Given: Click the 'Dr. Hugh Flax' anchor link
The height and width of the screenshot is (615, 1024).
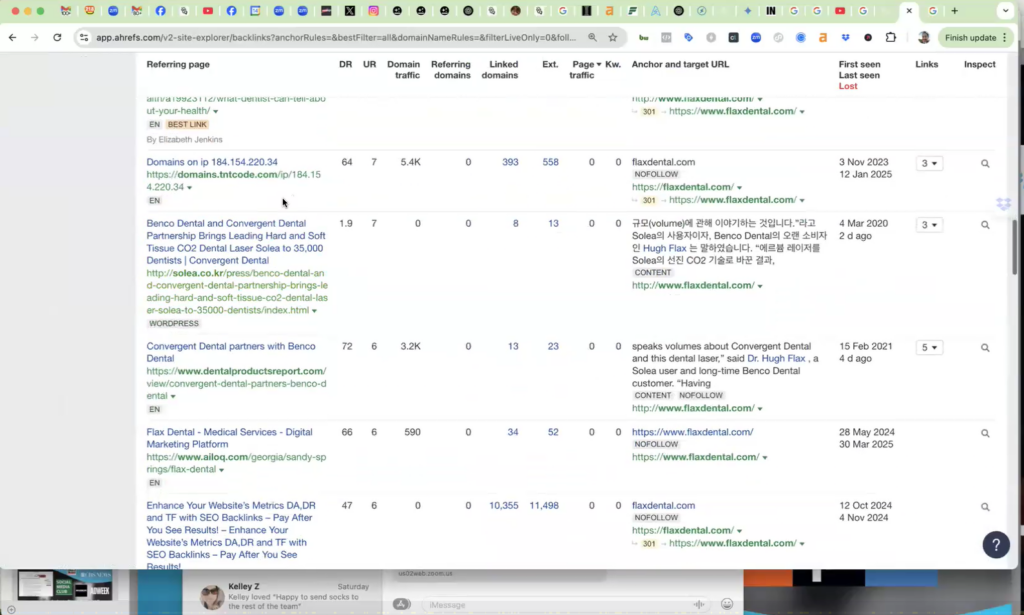Looking at the screenshot, I should coord(776,358).
